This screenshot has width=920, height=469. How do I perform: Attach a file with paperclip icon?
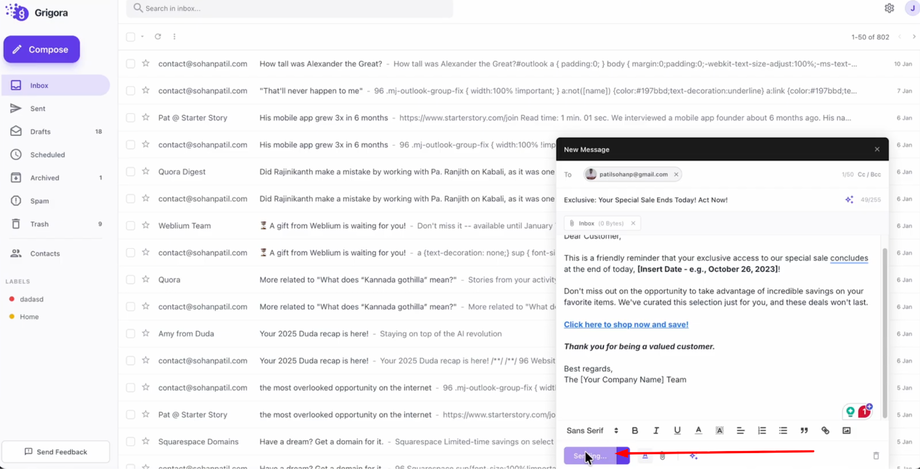point(662,455)
